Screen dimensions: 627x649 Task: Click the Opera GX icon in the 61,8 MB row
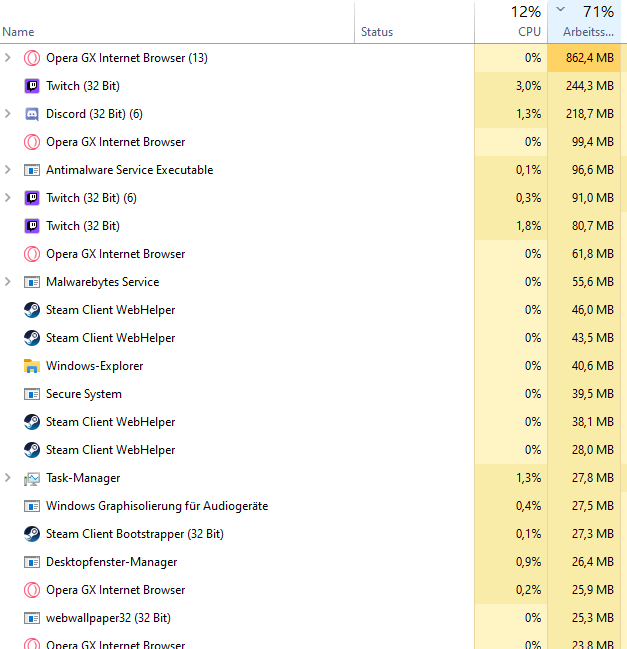(32, 254)
